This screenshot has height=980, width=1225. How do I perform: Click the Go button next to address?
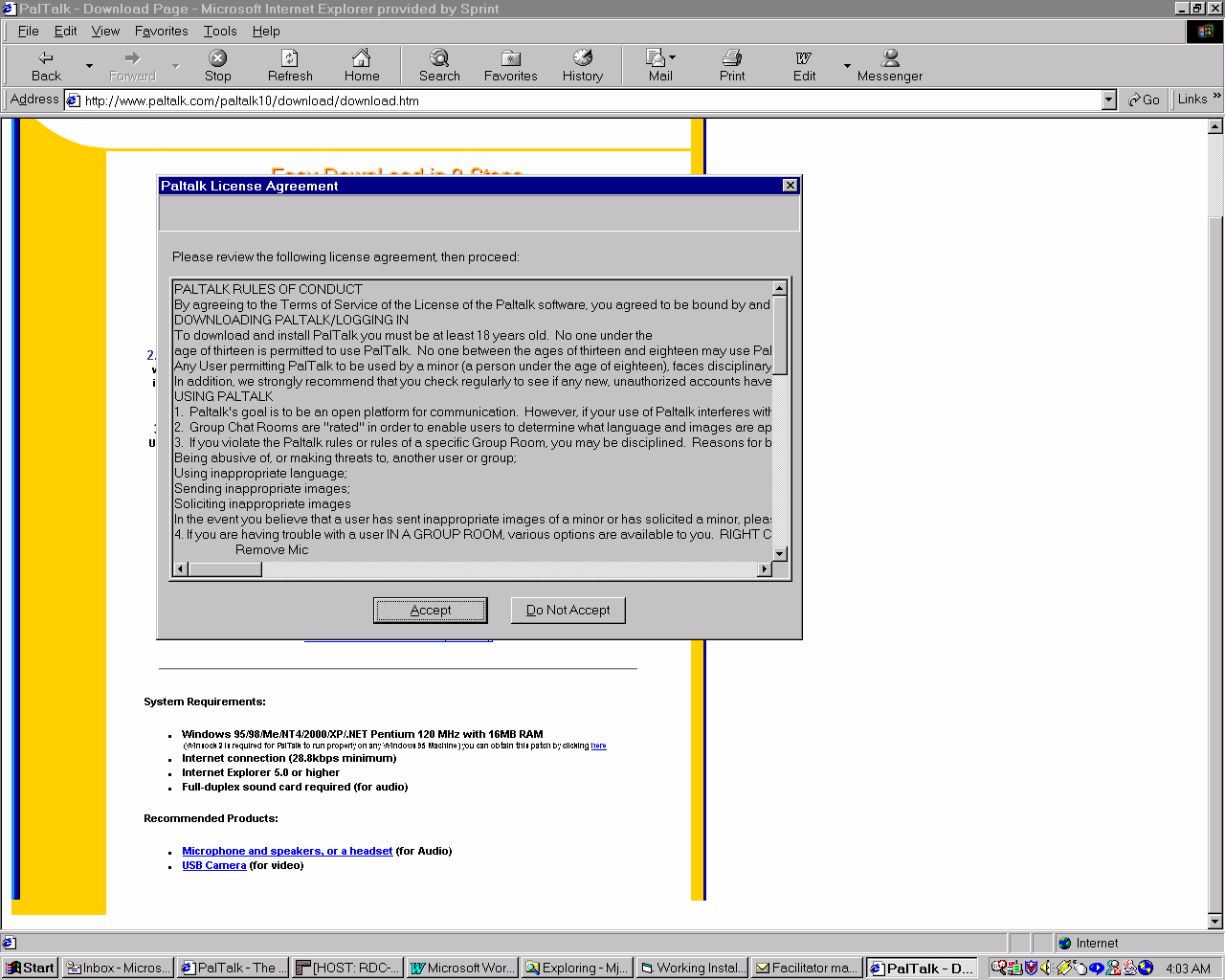click(1144, 100)
